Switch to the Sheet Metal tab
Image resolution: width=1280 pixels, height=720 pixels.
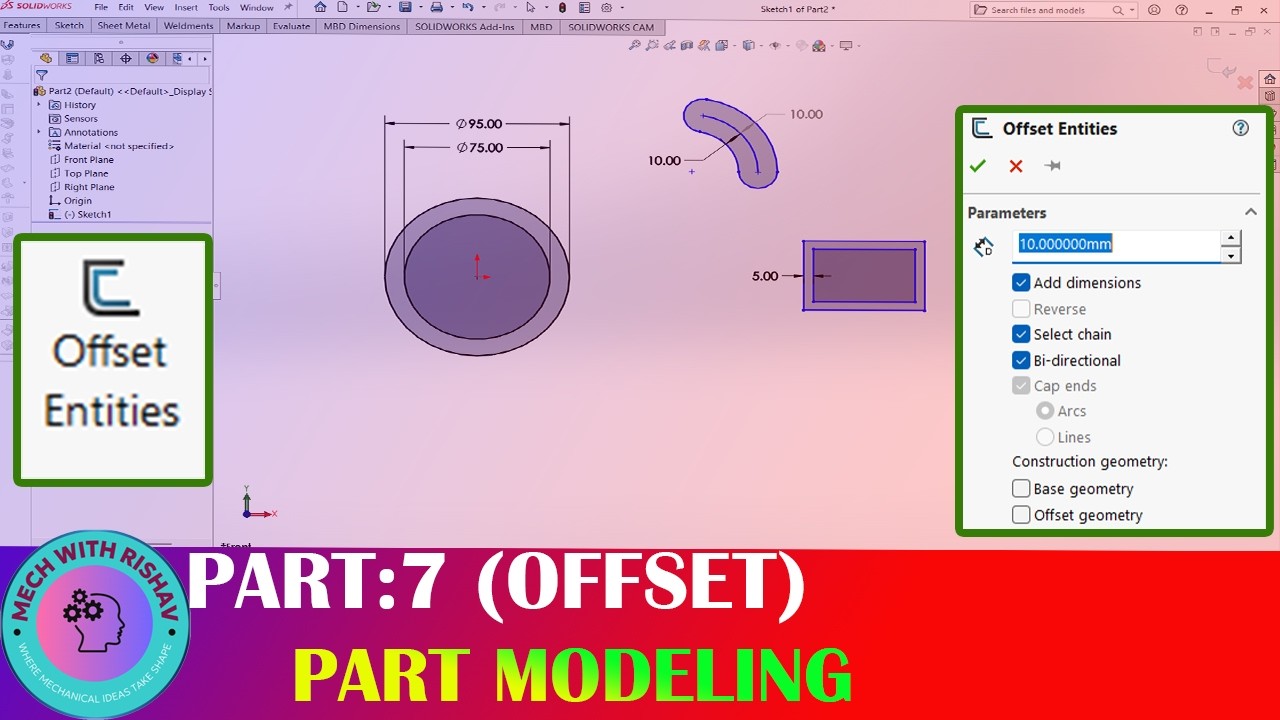coord(124,26)
